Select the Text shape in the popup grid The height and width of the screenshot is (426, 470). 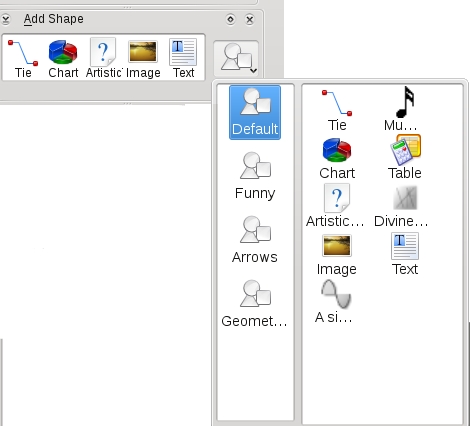405,254
